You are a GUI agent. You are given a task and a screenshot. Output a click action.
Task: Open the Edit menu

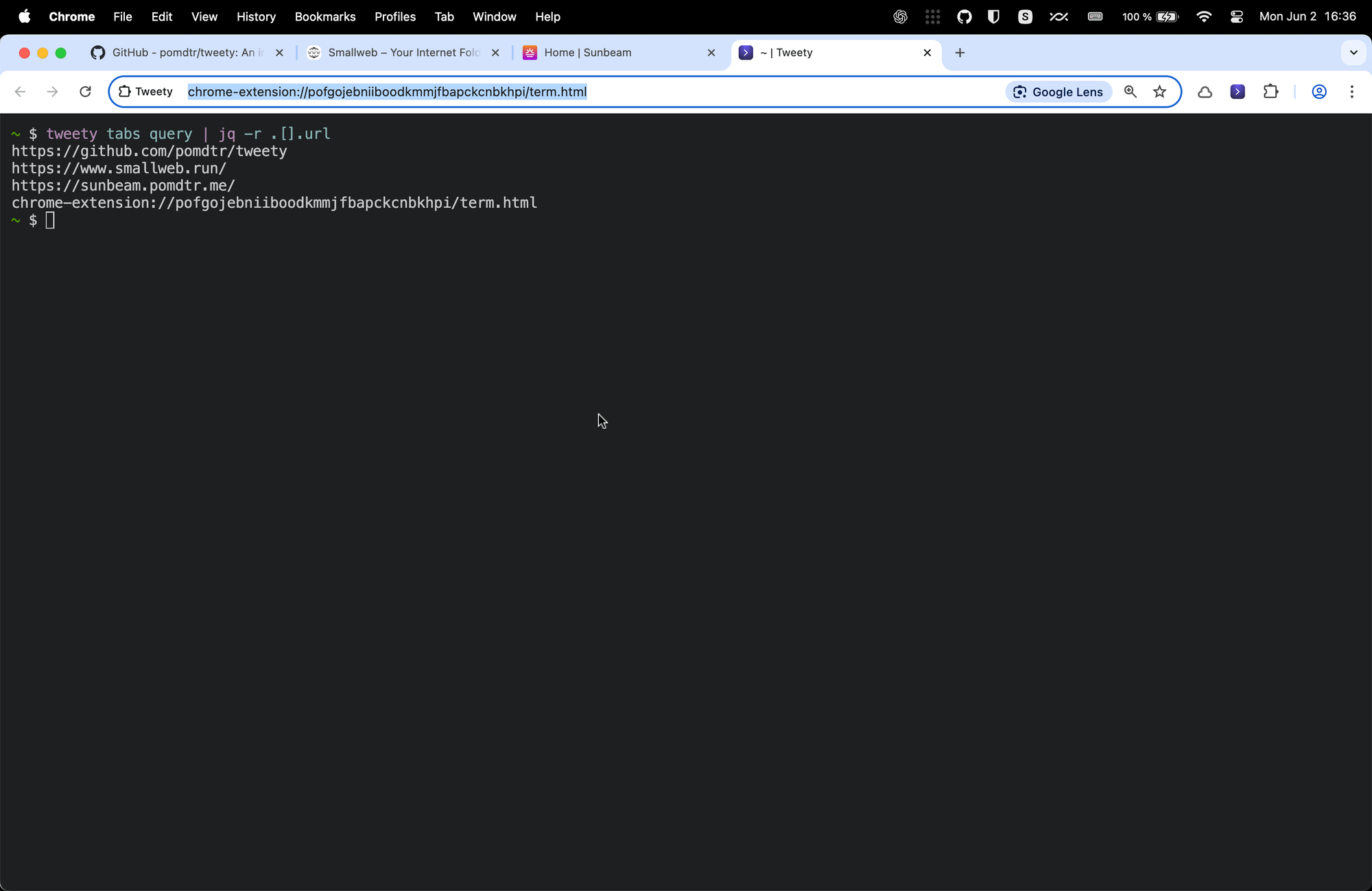click(161, 16)
